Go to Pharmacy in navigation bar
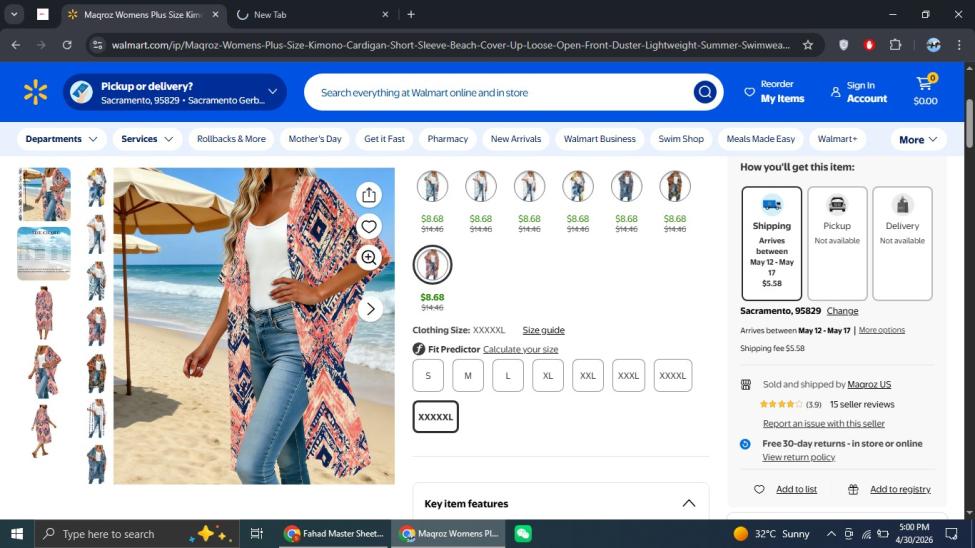Image resolution: width=975 pixels, height=548 pixels. click(x=447, y=139)
